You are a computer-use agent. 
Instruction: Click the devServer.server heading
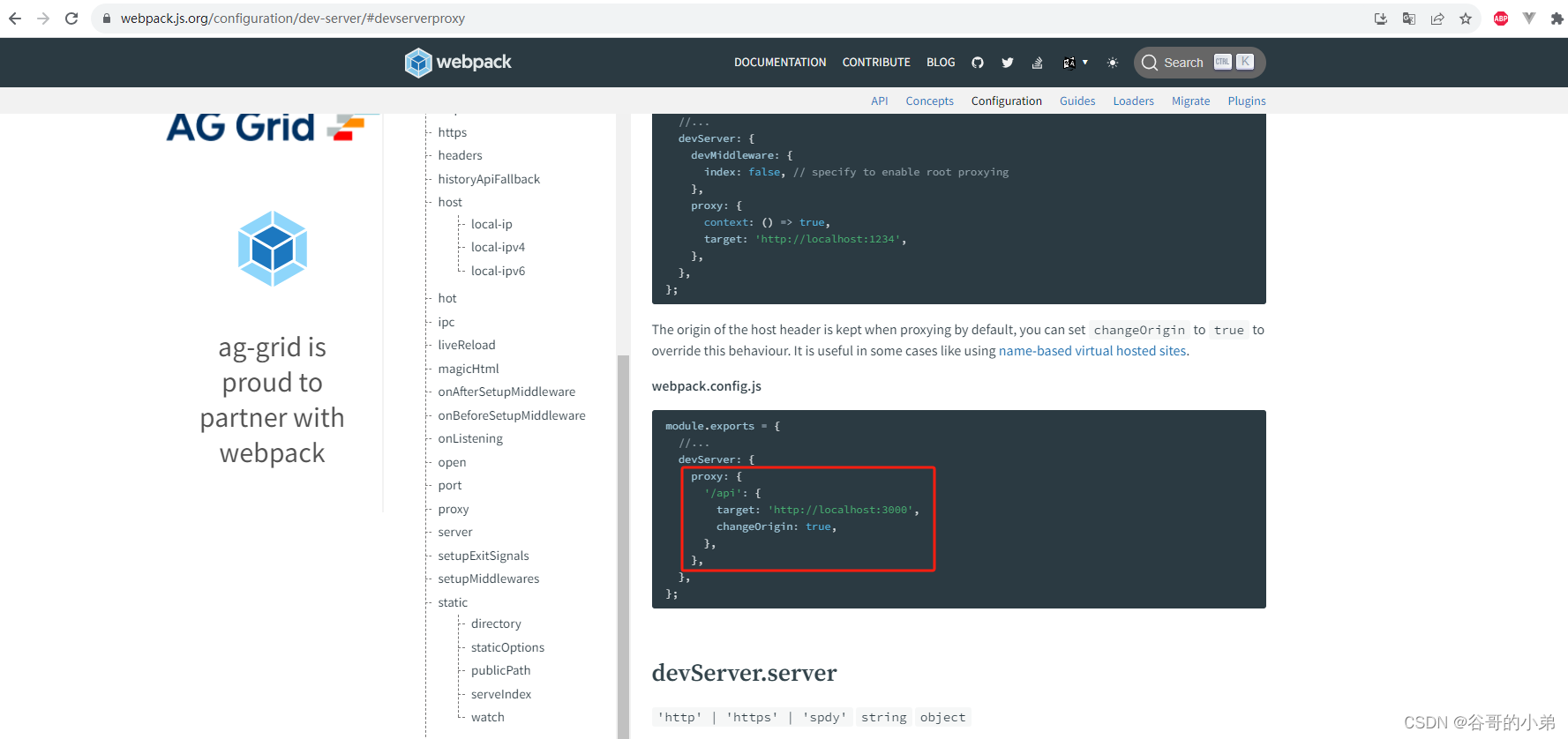click(x=744, y=673)
